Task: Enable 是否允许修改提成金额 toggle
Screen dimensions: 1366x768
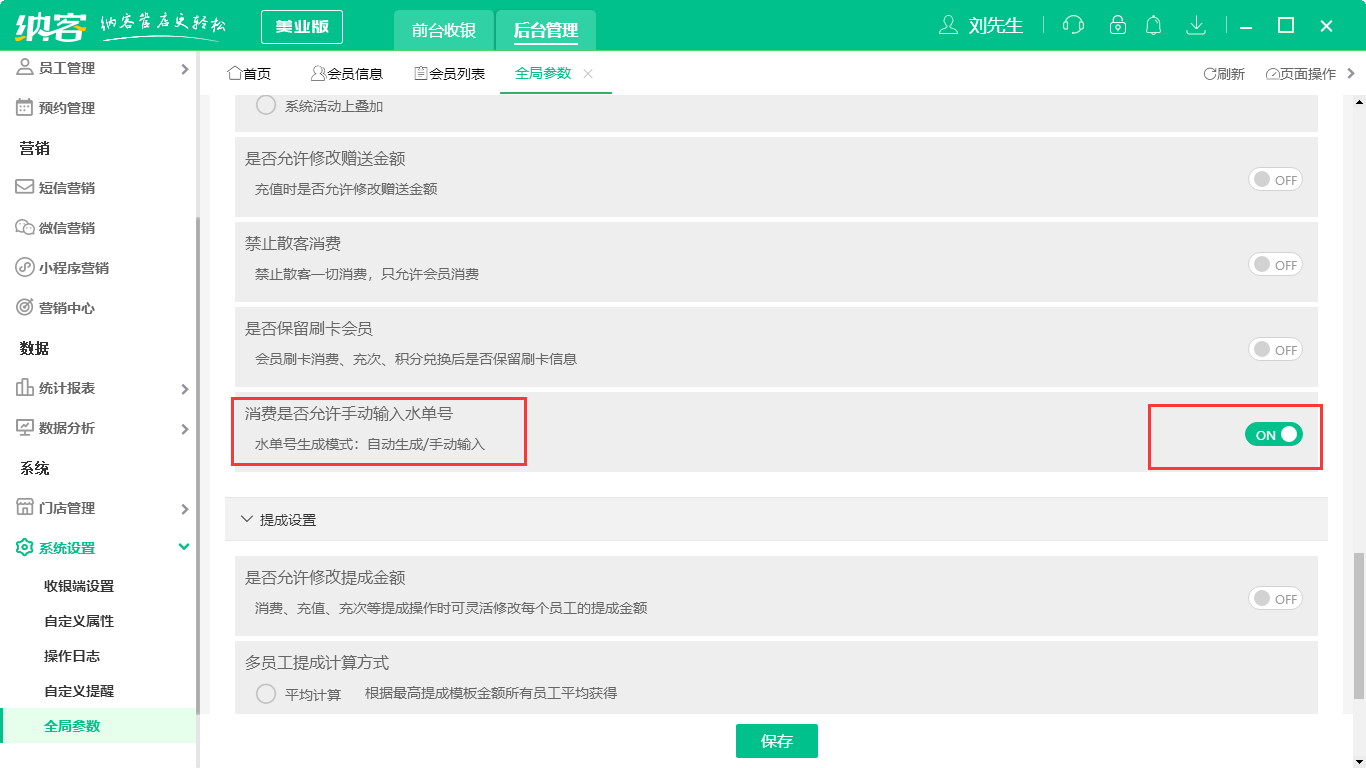Action: click(x=1275, y=599)
